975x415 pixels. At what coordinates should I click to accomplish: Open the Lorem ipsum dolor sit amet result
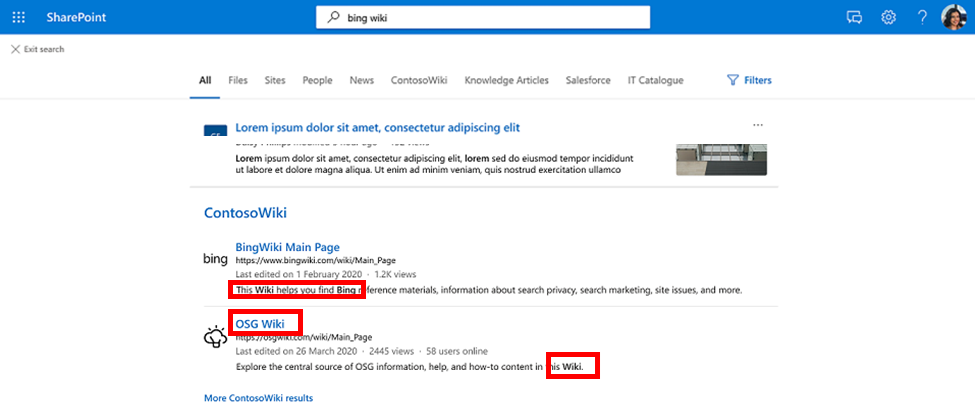point(377,128)
